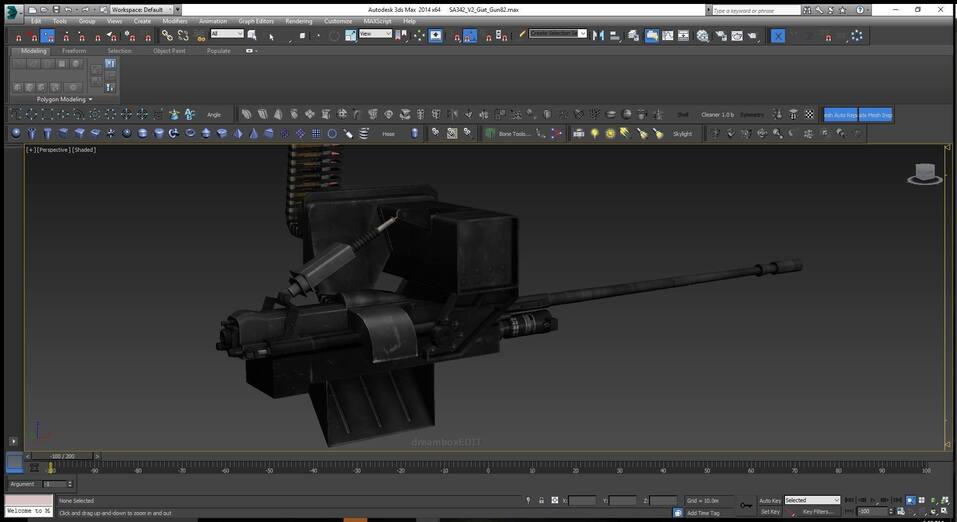Click the Bone Tools toolbar button
Image resolution: width=957 pixels, height=522 pixels.
[x=514, y=133]
